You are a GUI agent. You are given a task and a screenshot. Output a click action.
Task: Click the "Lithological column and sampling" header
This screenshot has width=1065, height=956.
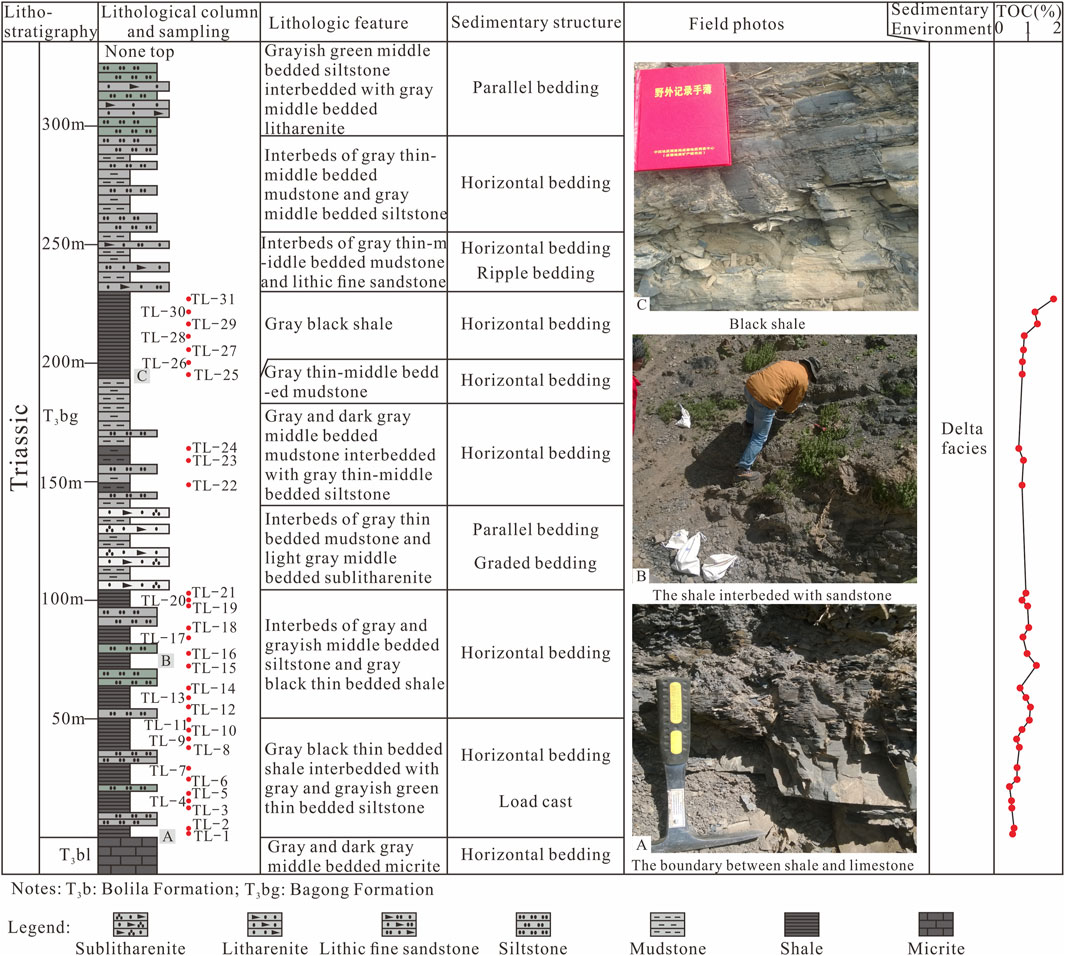coord(179,22)
